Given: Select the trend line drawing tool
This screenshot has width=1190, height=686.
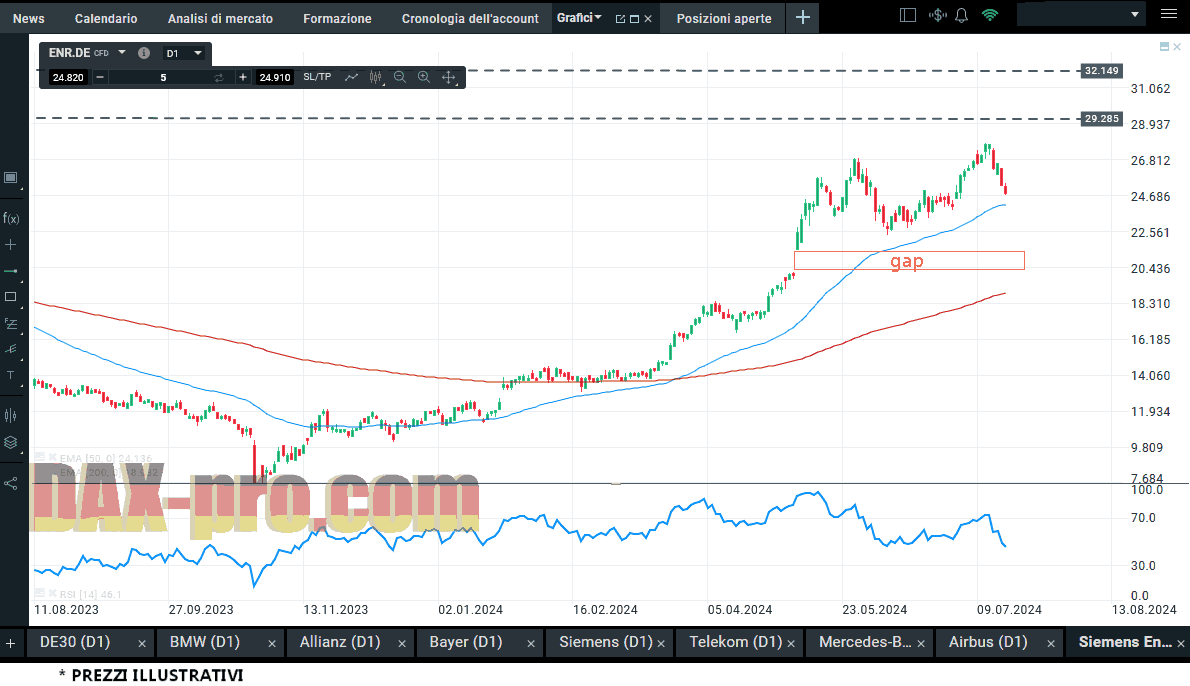Looking at the screenshot, I should tap(11, 271).
